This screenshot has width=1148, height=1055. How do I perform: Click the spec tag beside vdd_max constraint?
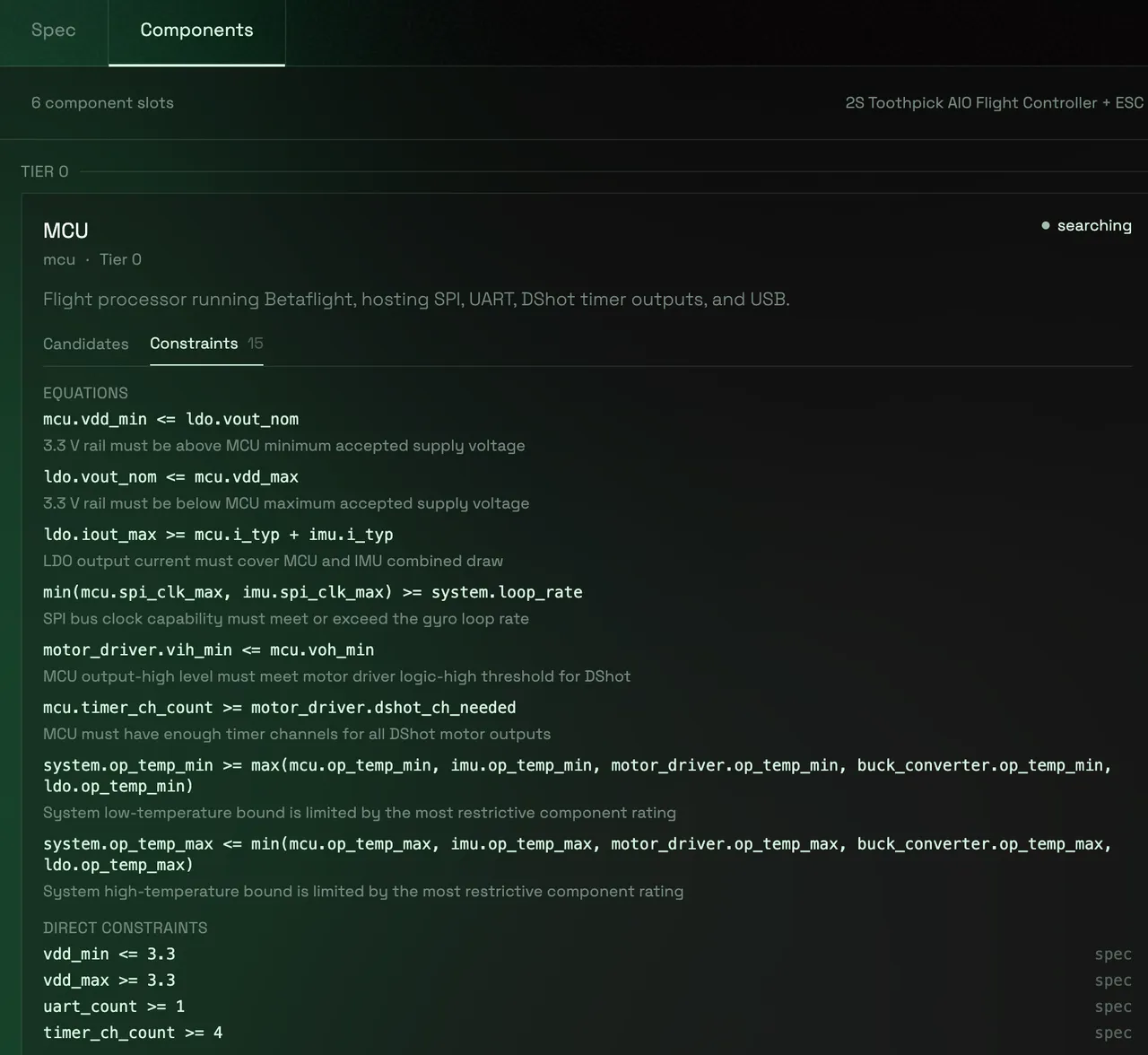tap(1113, 981)
